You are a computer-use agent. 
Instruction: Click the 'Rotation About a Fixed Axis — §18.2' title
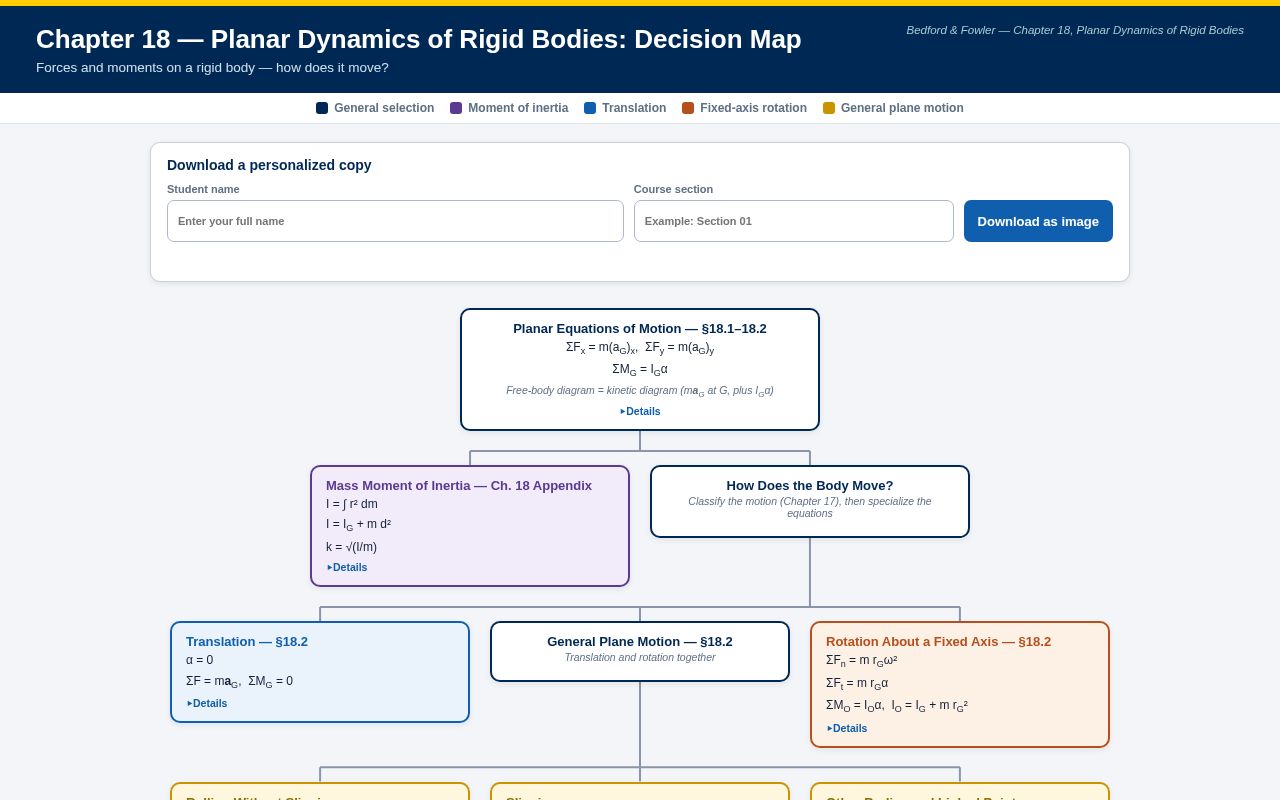tap(938, 641)
